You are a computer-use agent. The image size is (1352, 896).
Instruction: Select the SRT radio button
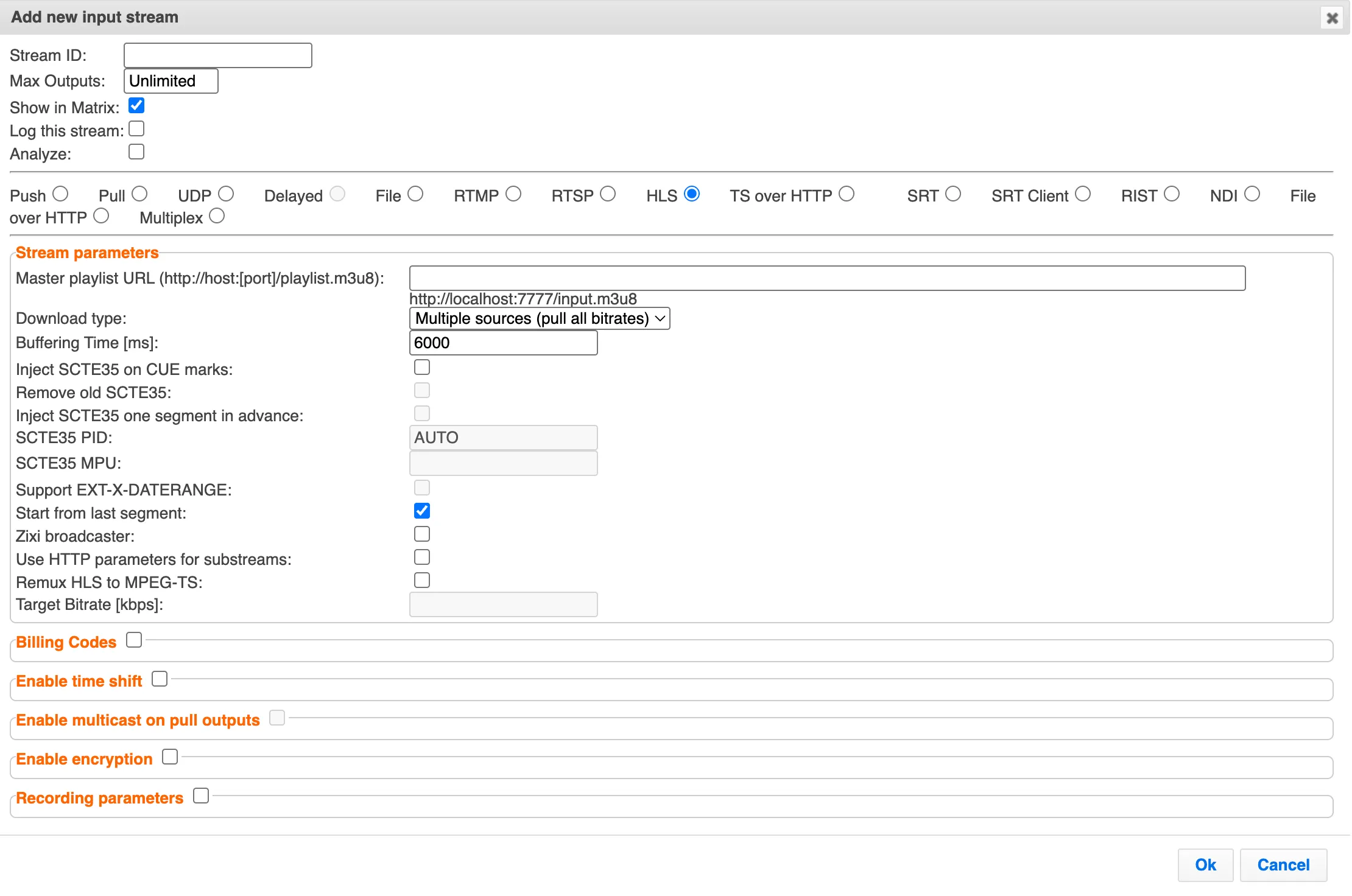tap(953, 194)
